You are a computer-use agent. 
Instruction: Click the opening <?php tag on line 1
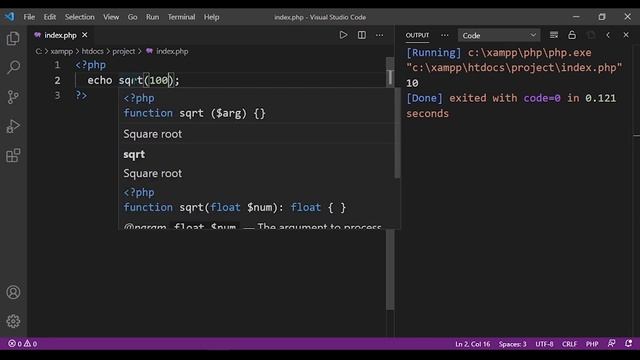pos(91,65)
